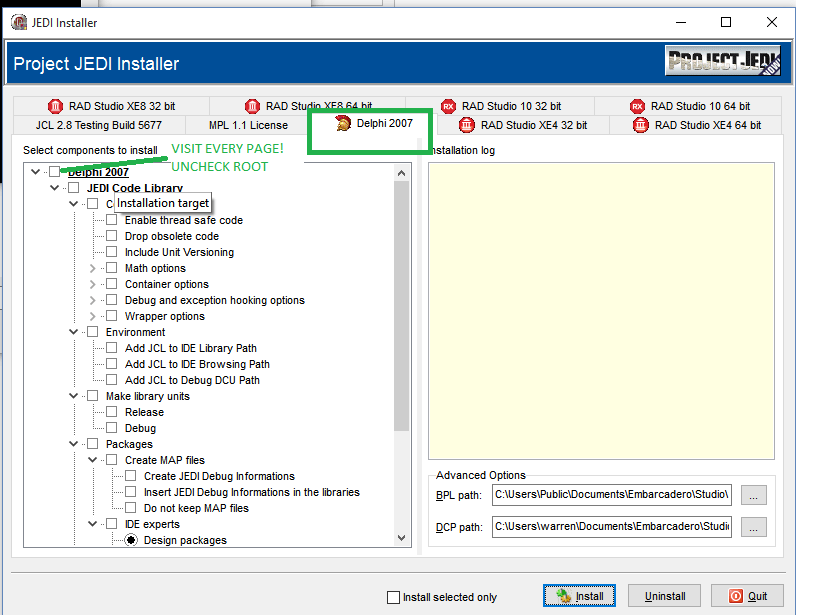Select the Insert JEDI Debug Informations row
Image resolution: width=814 pixels, height=615 pixels.
(x=251, y=492)
